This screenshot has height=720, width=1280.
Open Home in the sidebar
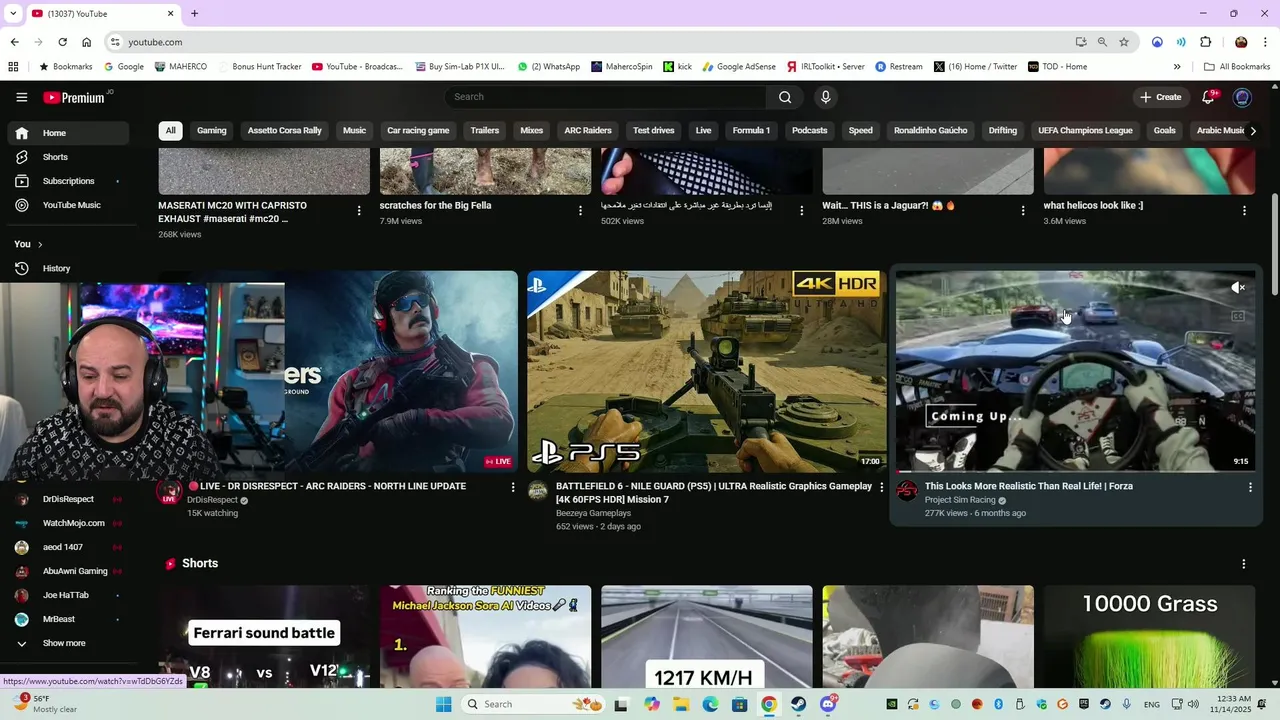pos(68,133)
